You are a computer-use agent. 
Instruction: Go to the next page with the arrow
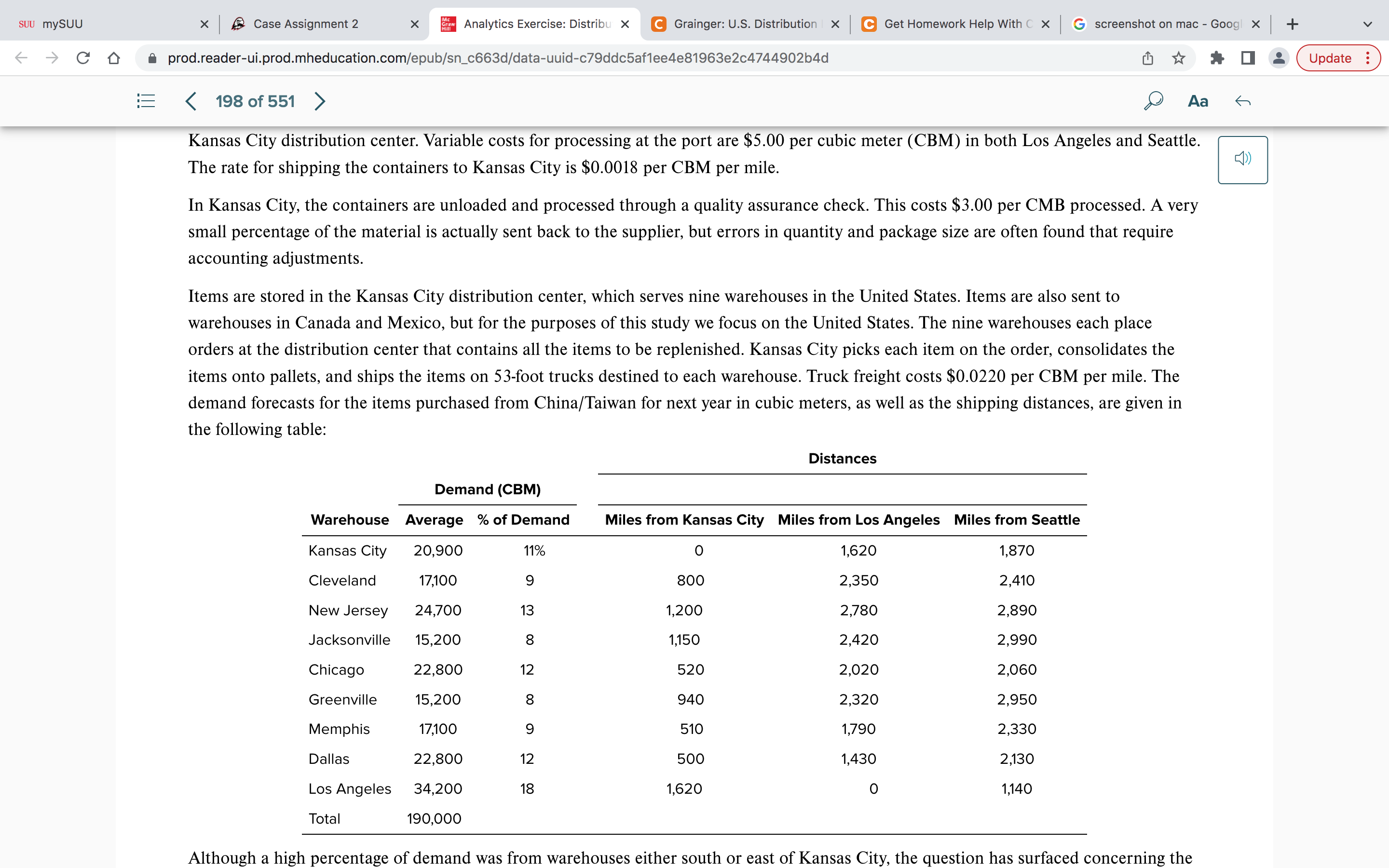[320, 101]
